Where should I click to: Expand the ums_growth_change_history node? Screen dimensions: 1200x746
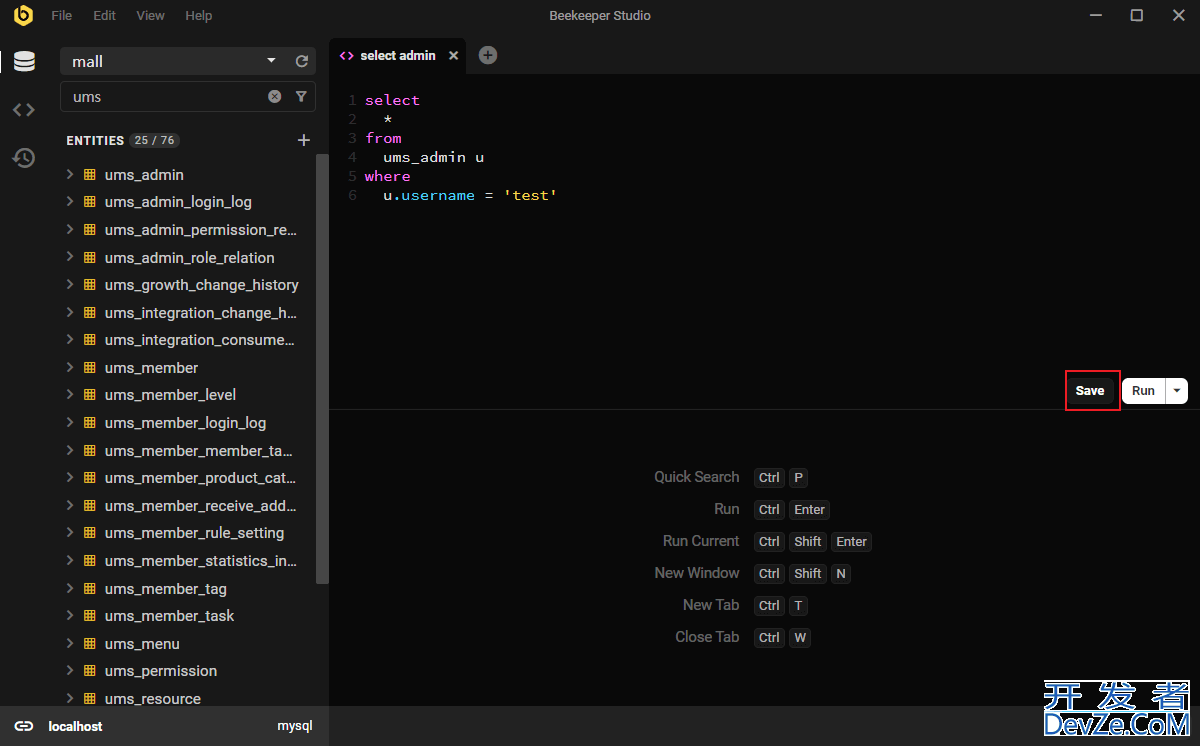point(70,285)
